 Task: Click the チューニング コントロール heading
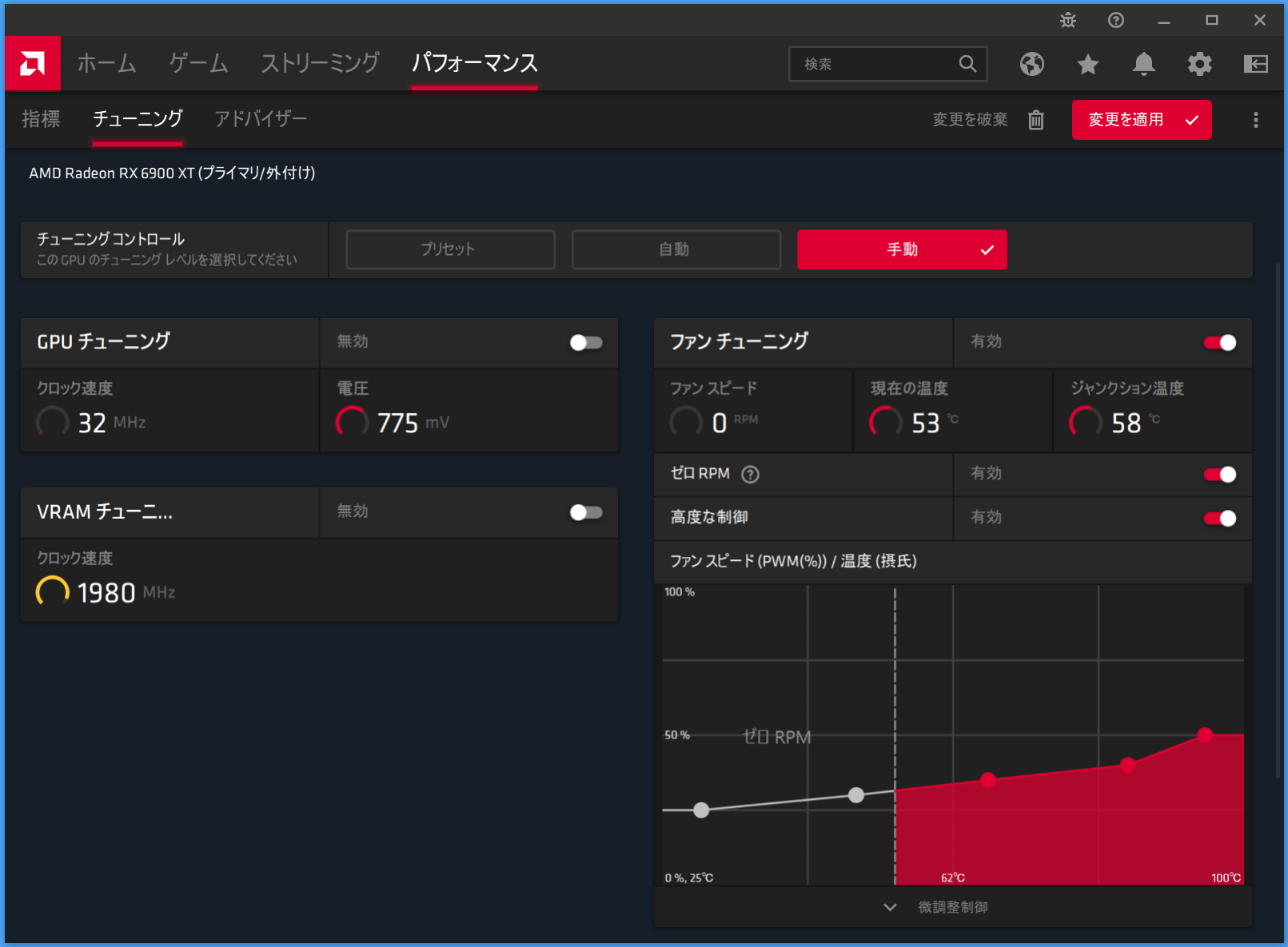pyautogui.click(x=110, y=239)
